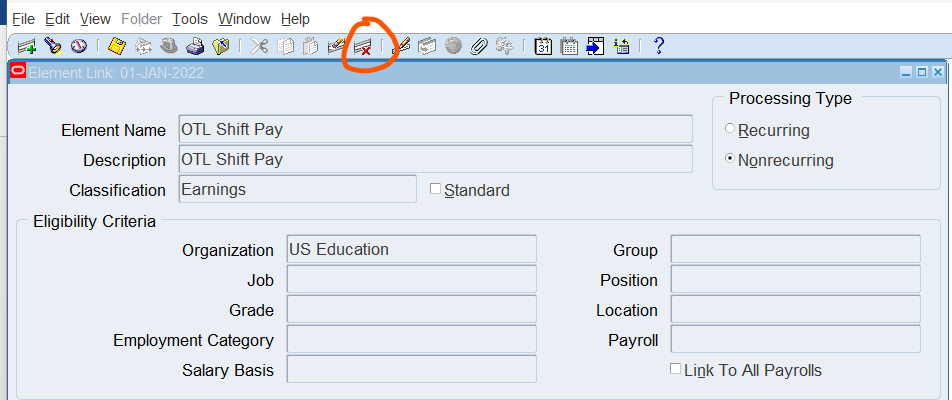Open the Tools menu
The image size is (952, 400).
(x=190, y=19)
